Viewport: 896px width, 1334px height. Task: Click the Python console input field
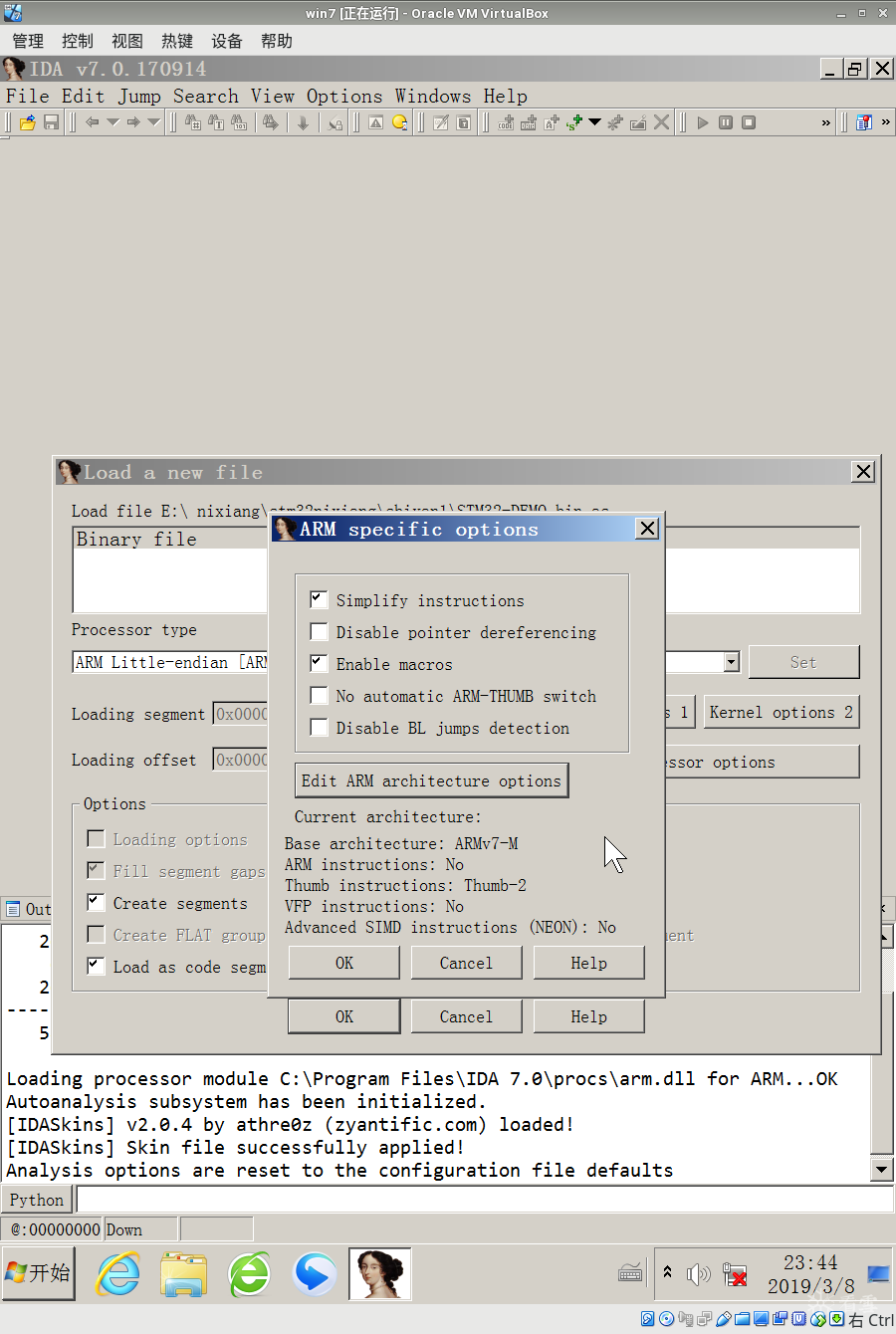(x=485, y=1200)
